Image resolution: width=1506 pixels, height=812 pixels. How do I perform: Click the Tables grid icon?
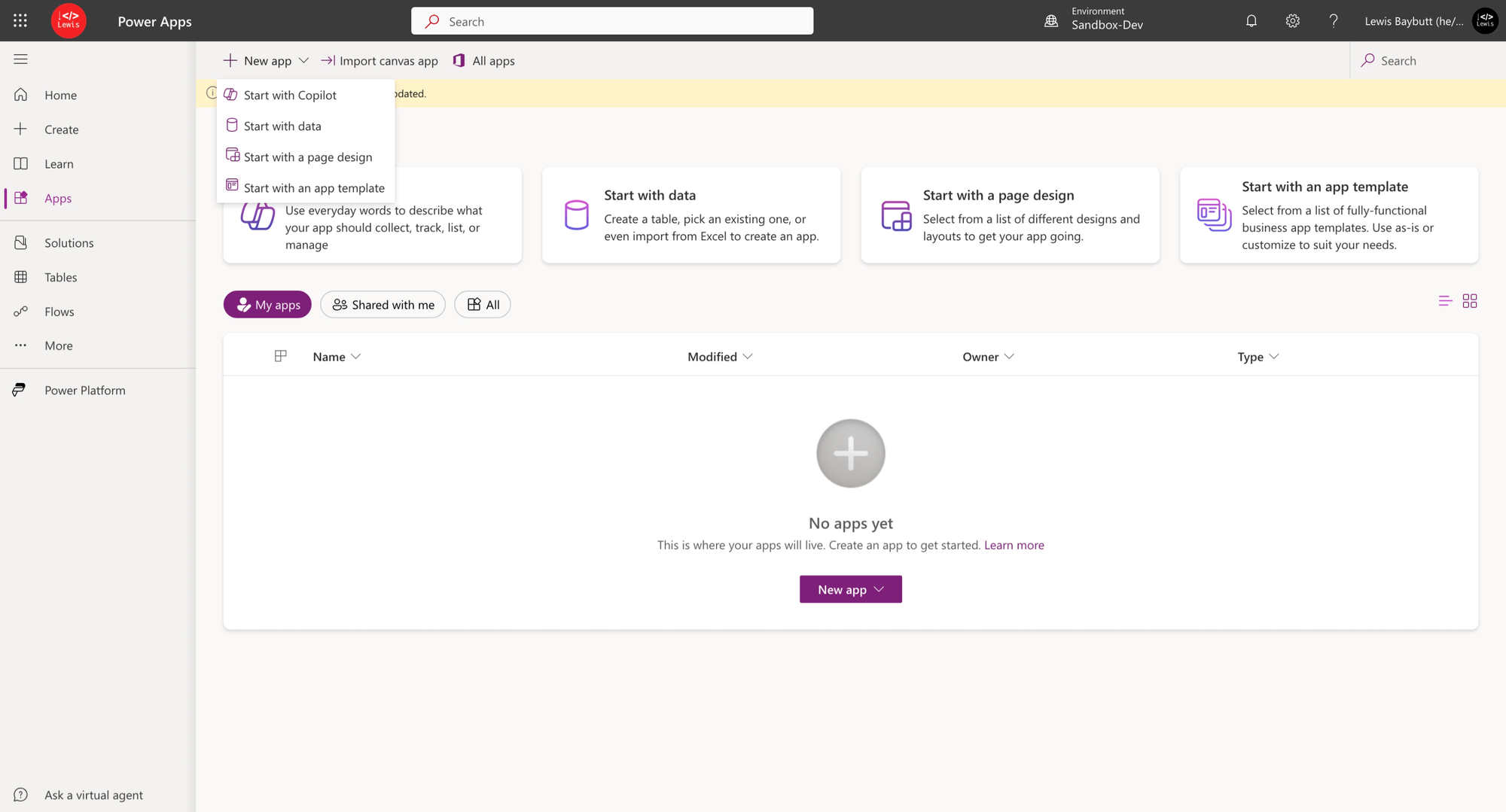pos(21,277)
